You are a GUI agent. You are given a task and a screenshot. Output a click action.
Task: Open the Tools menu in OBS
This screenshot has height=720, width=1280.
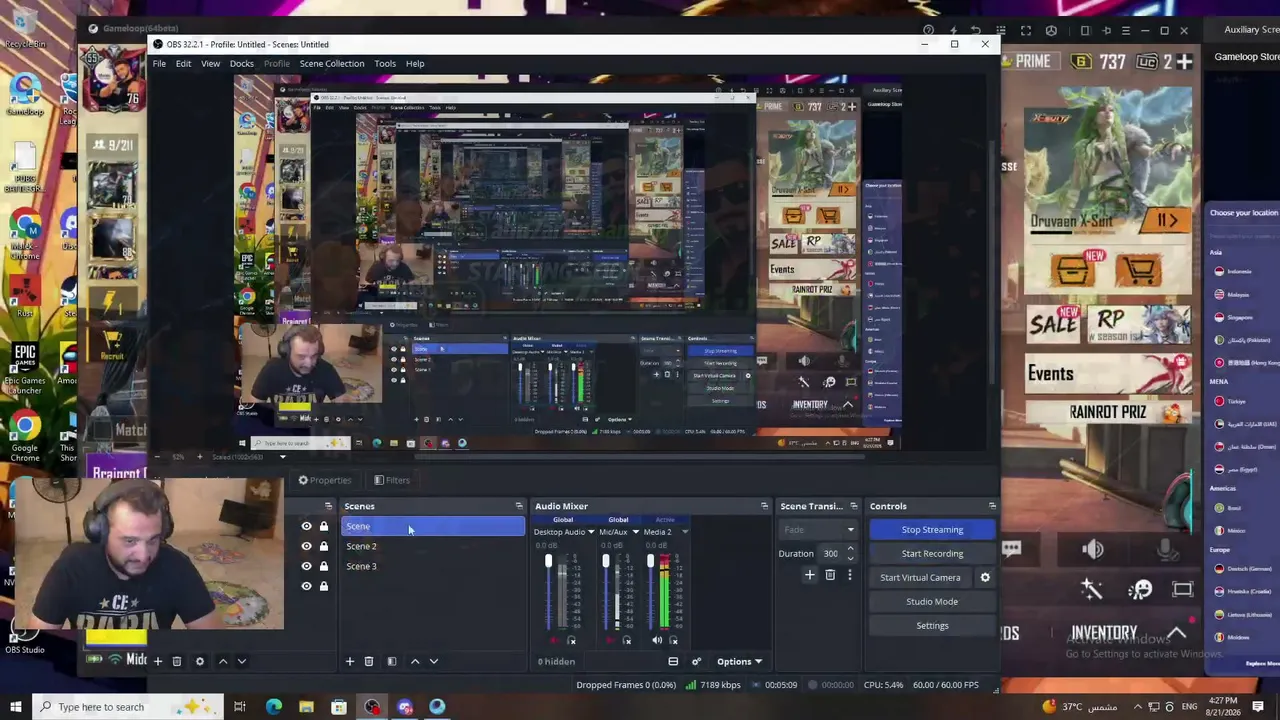[x=385, y=64]
